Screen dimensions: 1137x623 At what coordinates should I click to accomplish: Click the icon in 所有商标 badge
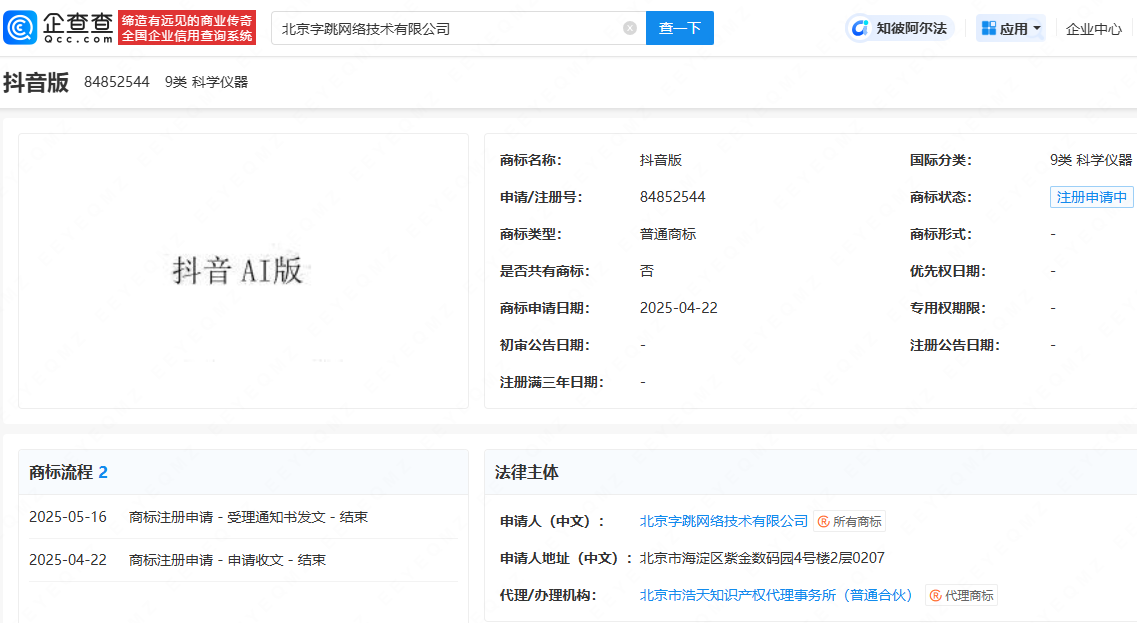point(824,521)
